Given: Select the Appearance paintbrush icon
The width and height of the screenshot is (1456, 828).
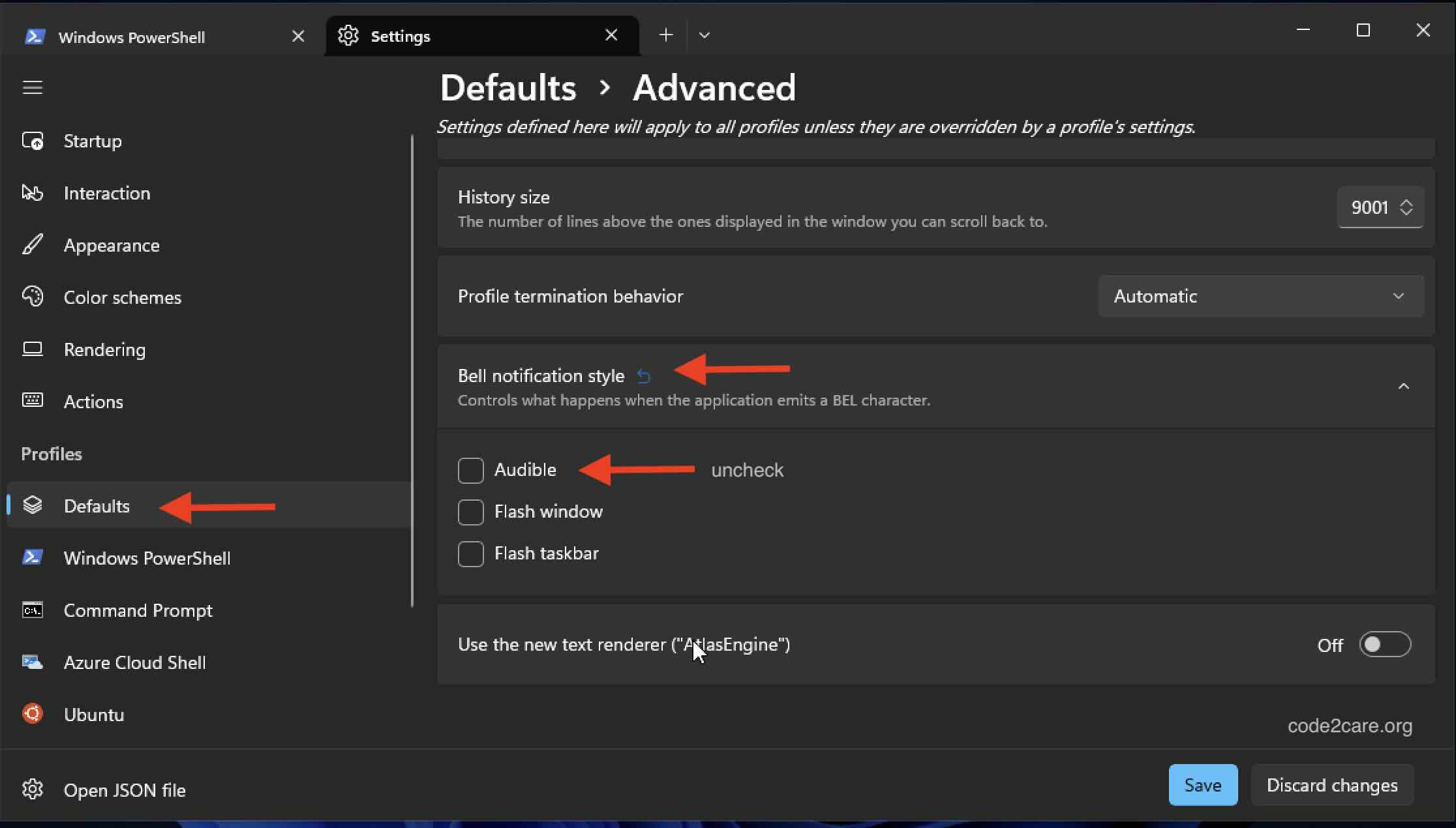Looking at the screenshot, I should coord(33,244).
